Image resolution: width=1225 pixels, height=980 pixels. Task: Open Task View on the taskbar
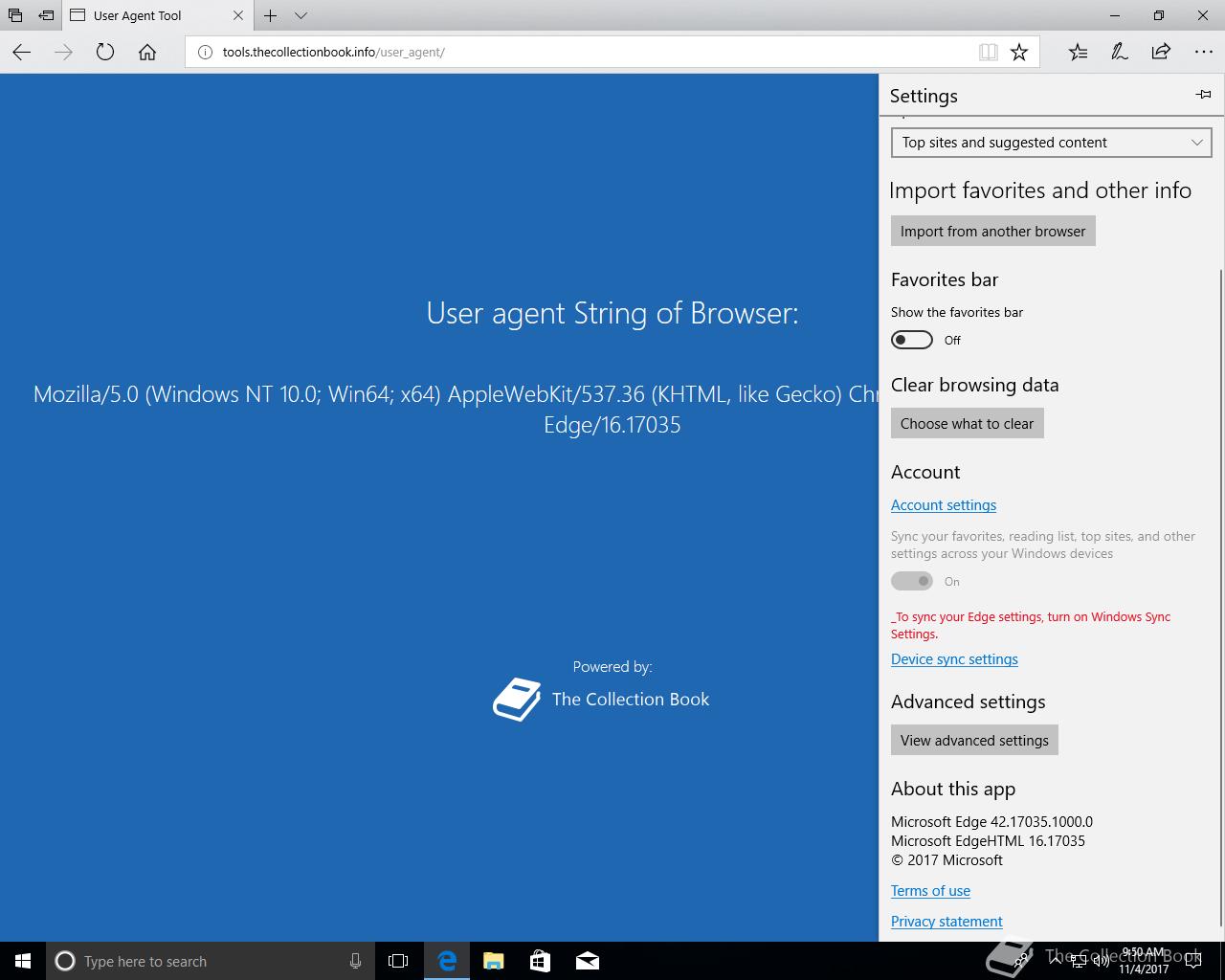point(398,961)
